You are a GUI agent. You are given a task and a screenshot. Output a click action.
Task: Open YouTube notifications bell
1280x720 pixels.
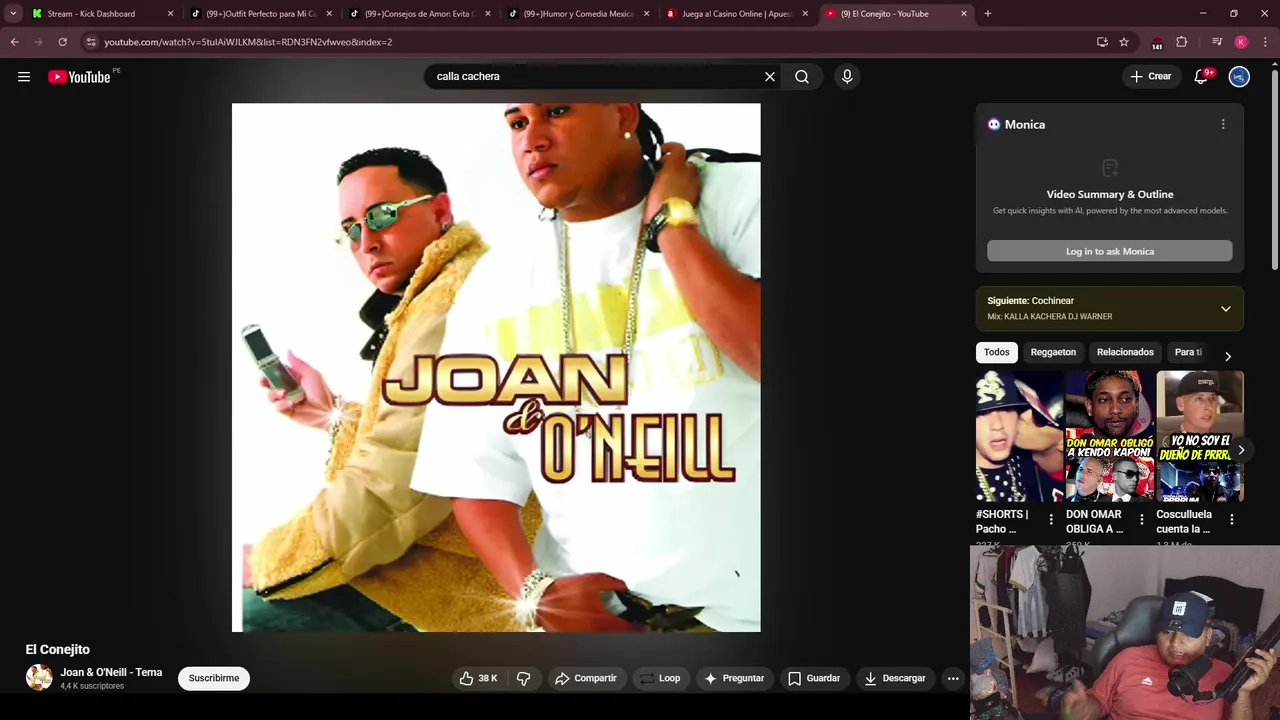click(1202, 77)
